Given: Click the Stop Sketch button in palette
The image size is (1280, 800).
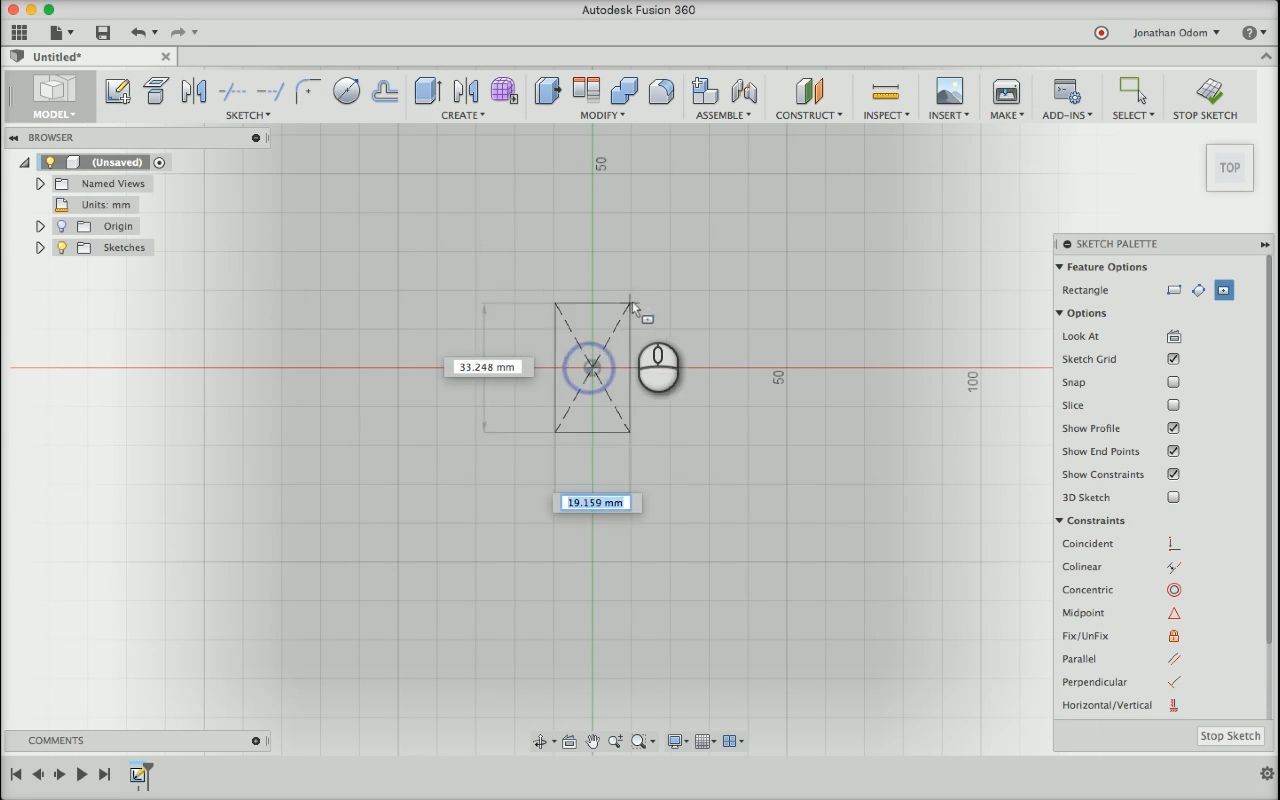Looking at the screenshot, I should 1230,736.
